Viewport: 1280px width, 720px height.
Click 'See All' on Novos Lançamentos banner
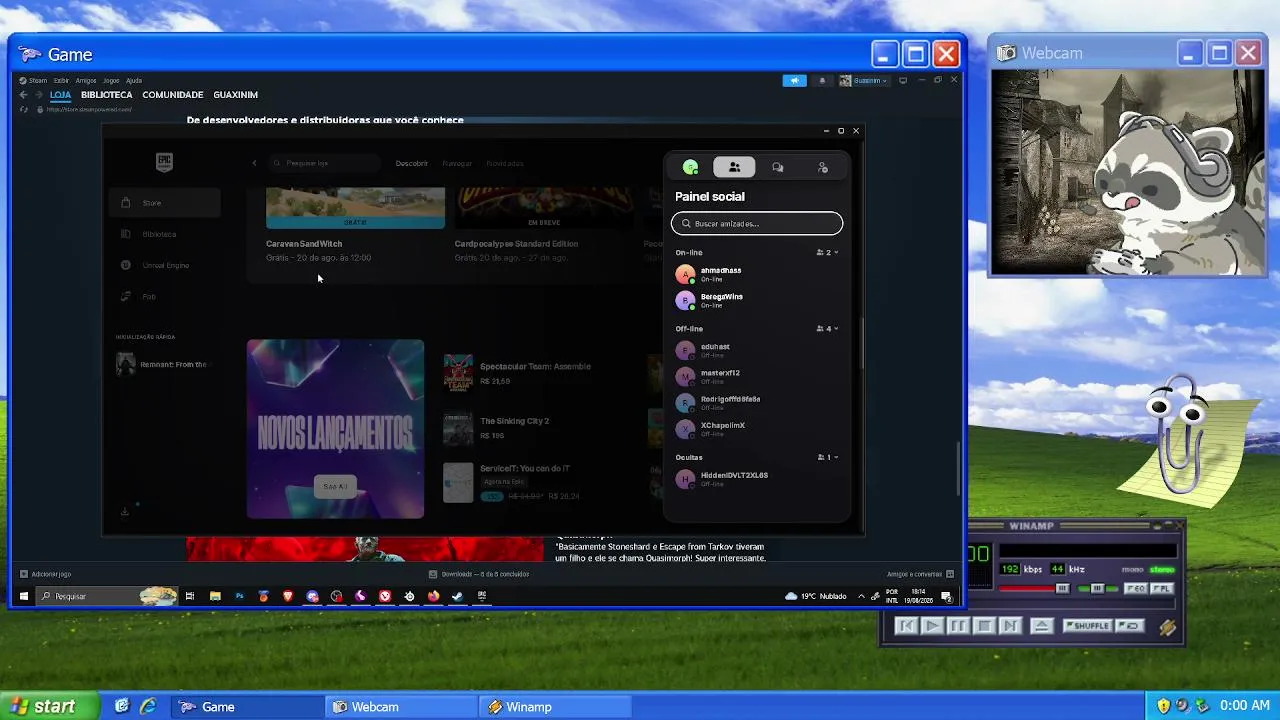335,487
